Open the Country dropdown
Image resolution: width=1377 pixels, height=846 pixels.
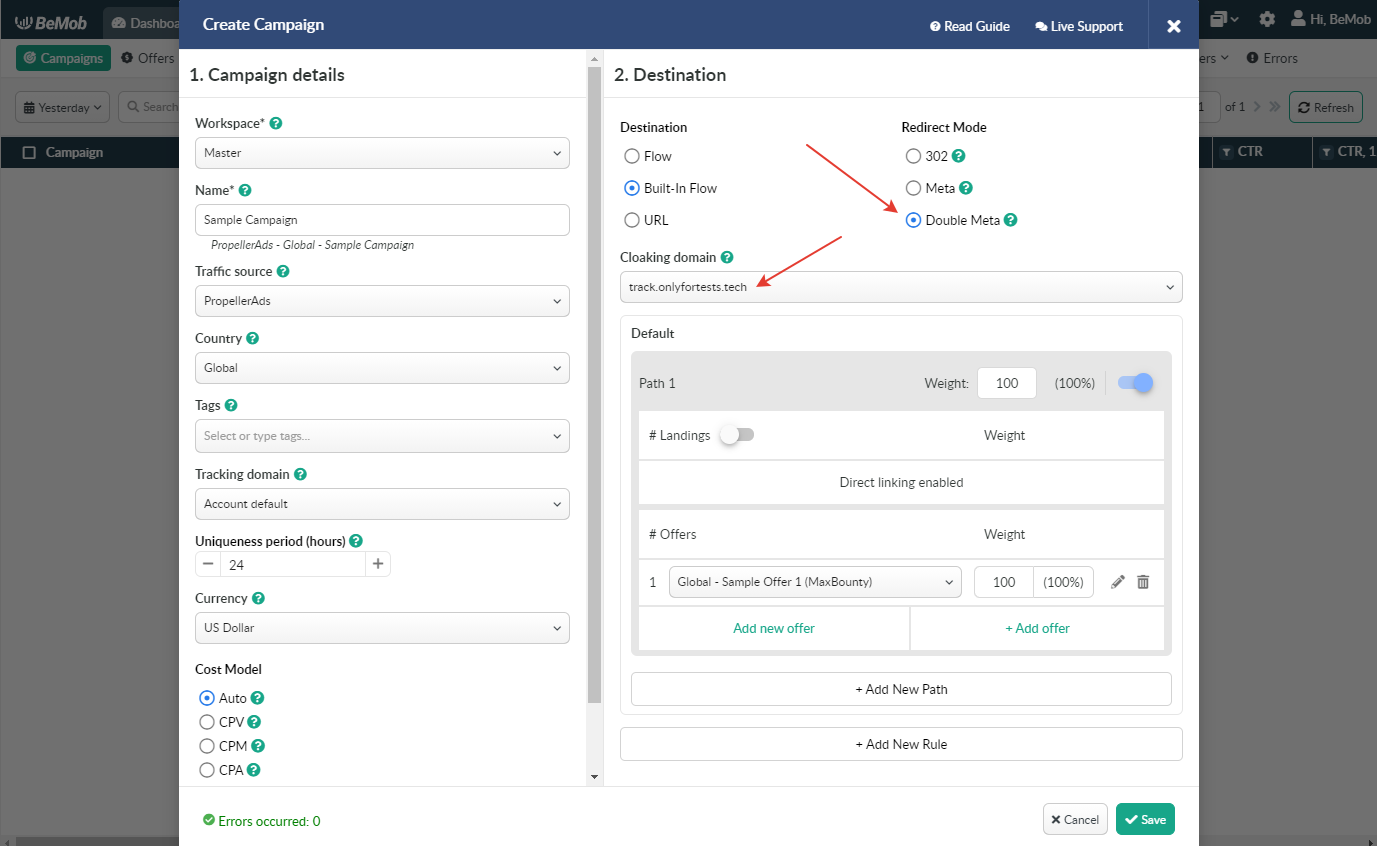pyautogui.click(x=382, y=368)
